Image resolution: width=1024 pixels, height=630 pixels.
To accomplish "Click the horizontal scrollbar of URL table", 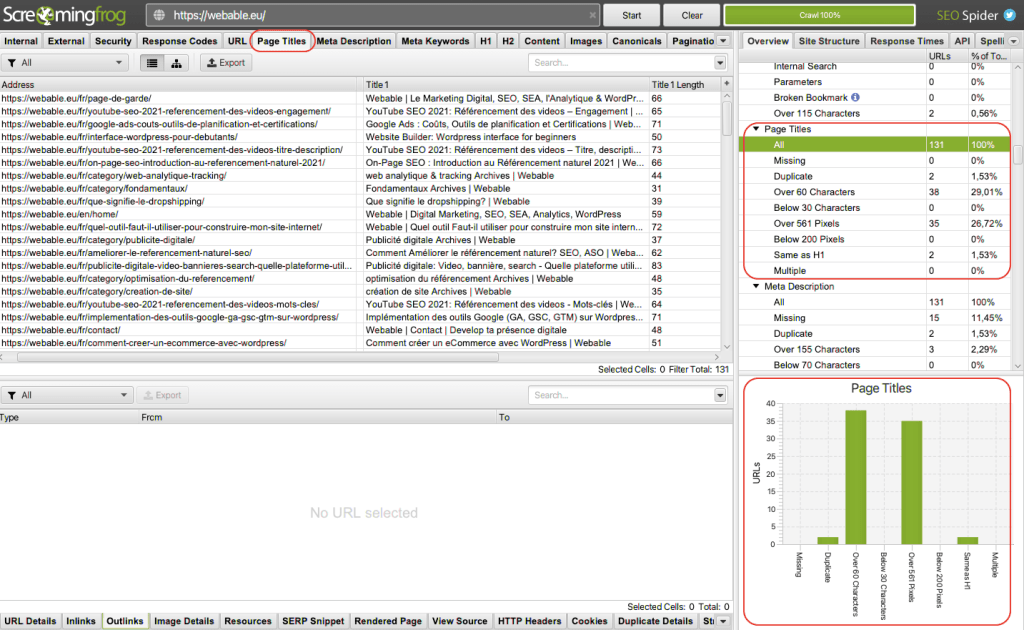I will [258, 357].
